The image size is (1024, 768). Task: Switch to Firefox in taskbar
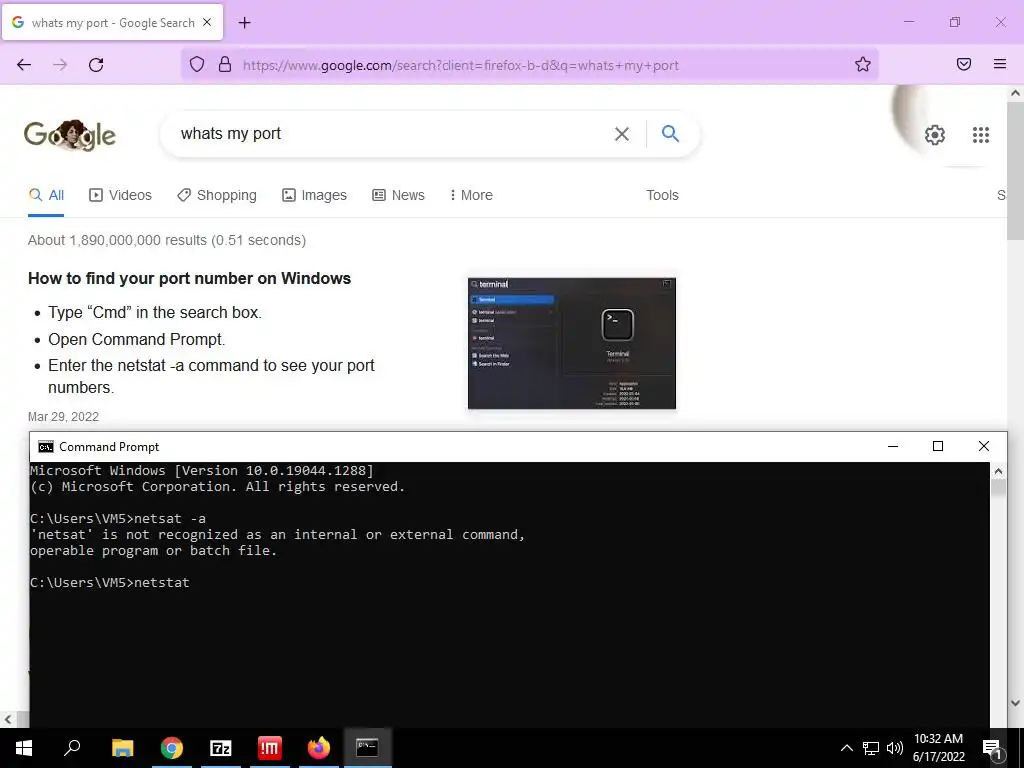(319, 748)
